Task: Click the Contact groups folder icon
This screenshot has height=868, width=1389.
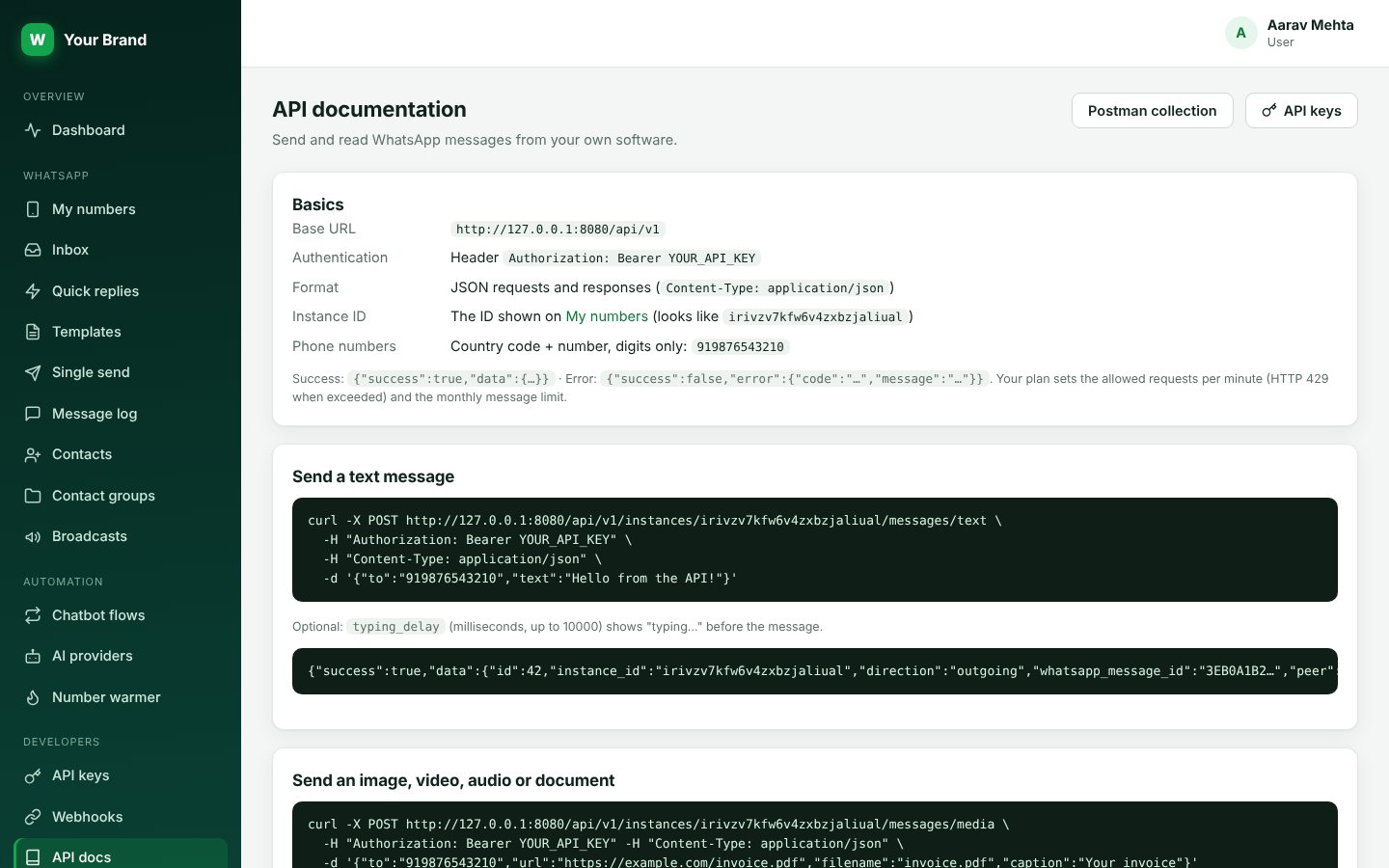Action: pyautogui.click(x=33, y=496)
